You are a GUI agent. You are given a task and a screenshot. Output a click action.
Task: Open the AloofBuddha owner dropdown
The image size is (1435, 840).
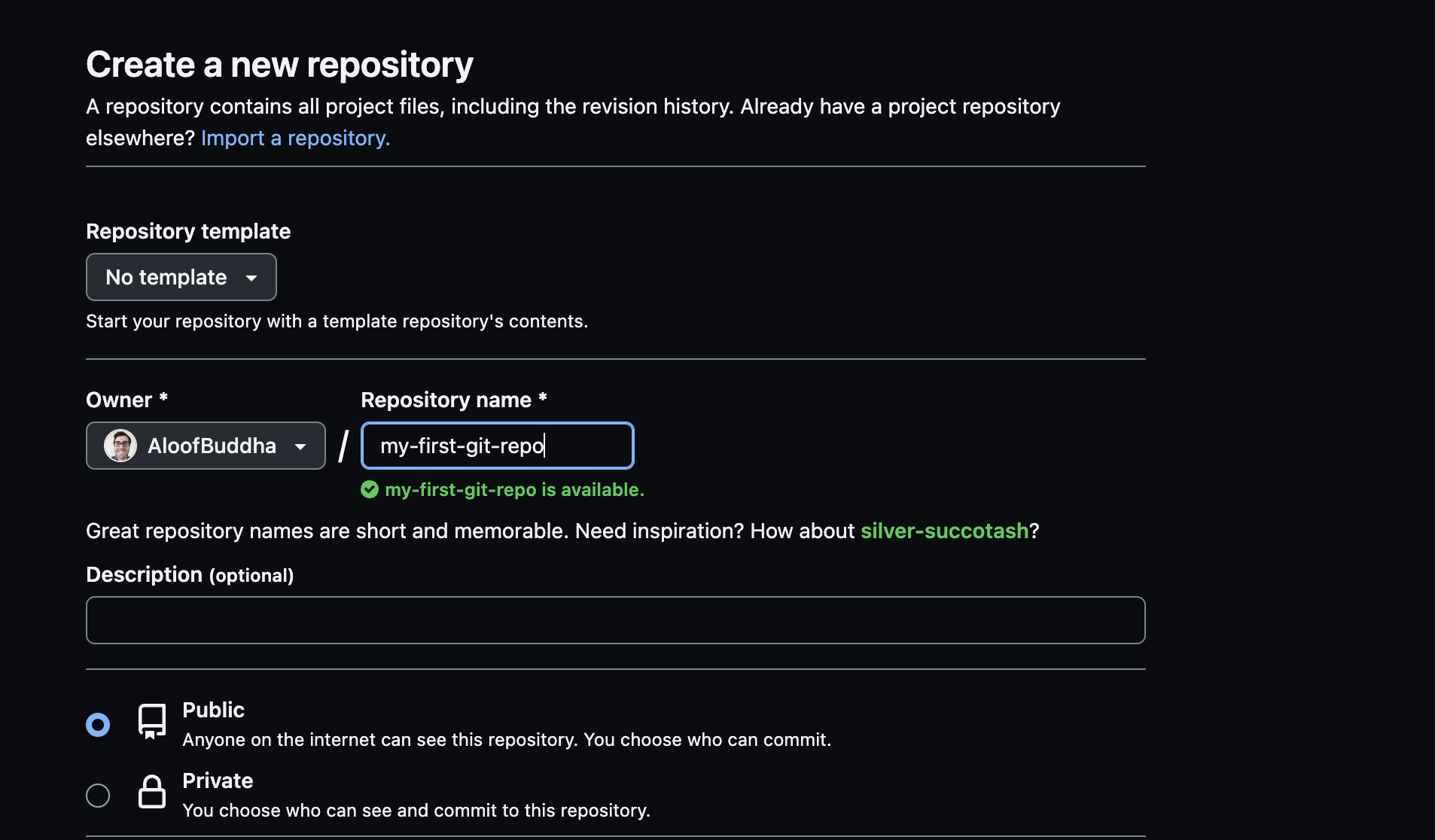(x=206, y=446)
